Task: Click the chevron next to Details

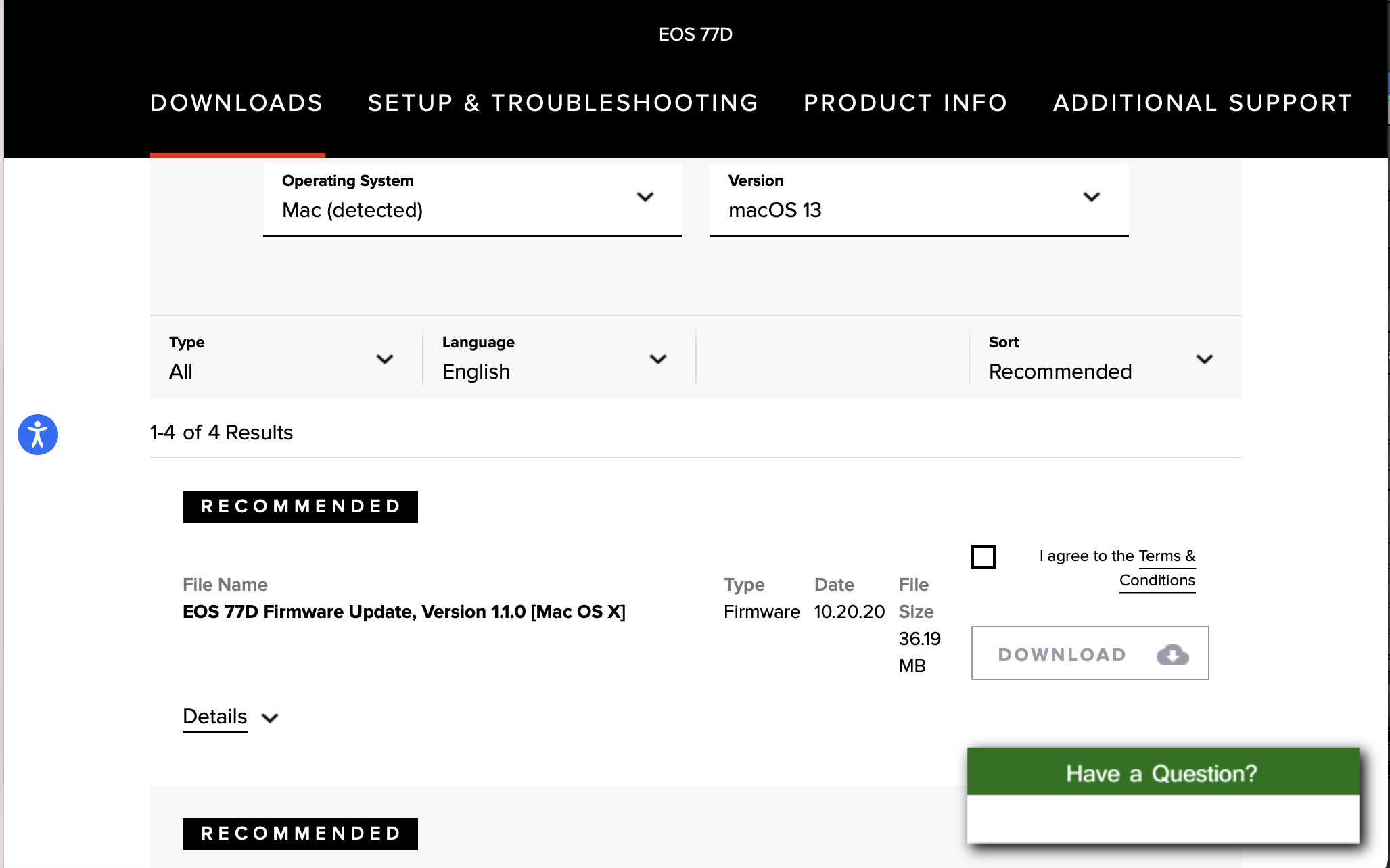Action: 270,718
